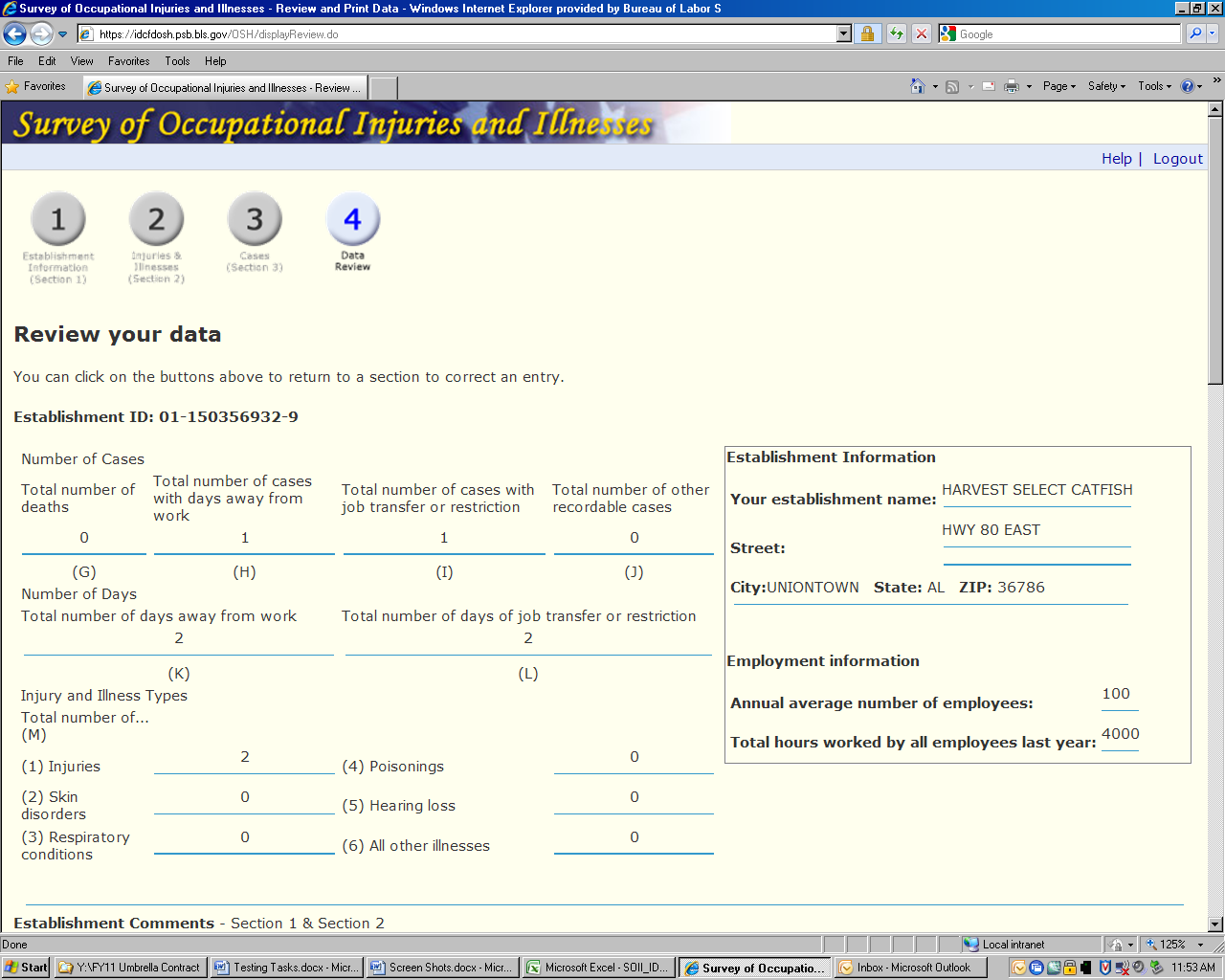
Task: Open the Safety dropdown menu
Action: (x=1106, y=86)
